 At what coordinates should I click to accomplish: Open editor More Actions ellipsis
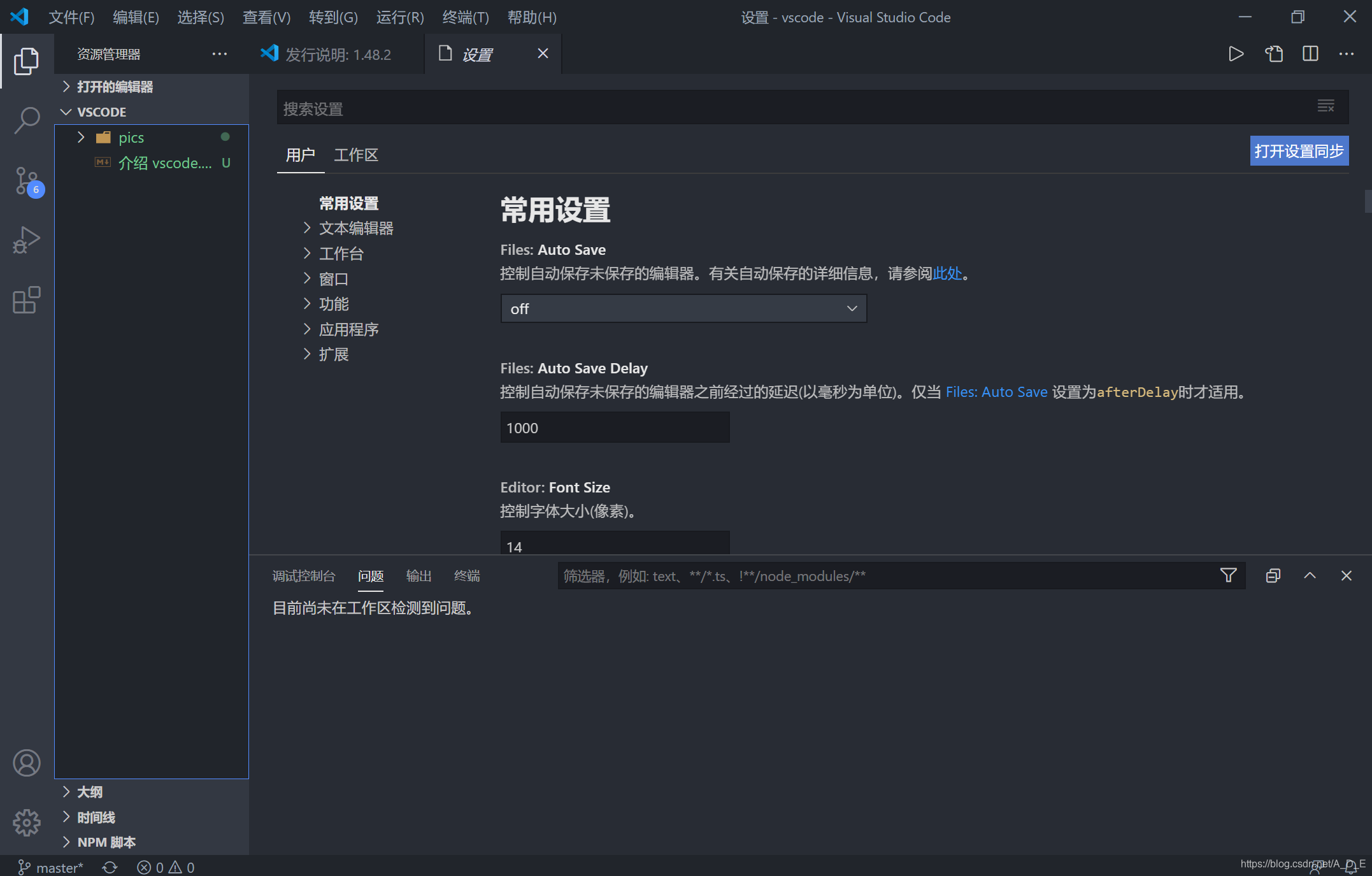click(x=1347, y=54)
